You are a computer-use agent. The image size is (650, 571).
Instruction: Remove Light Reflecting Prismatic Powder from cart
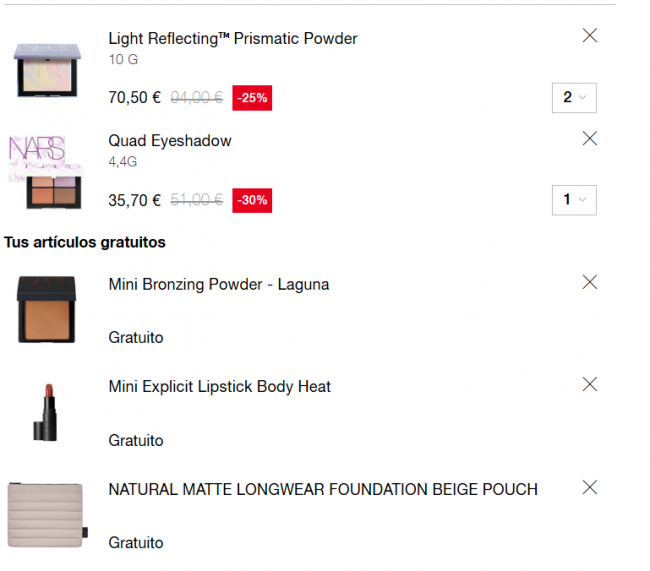click(589, 36)
